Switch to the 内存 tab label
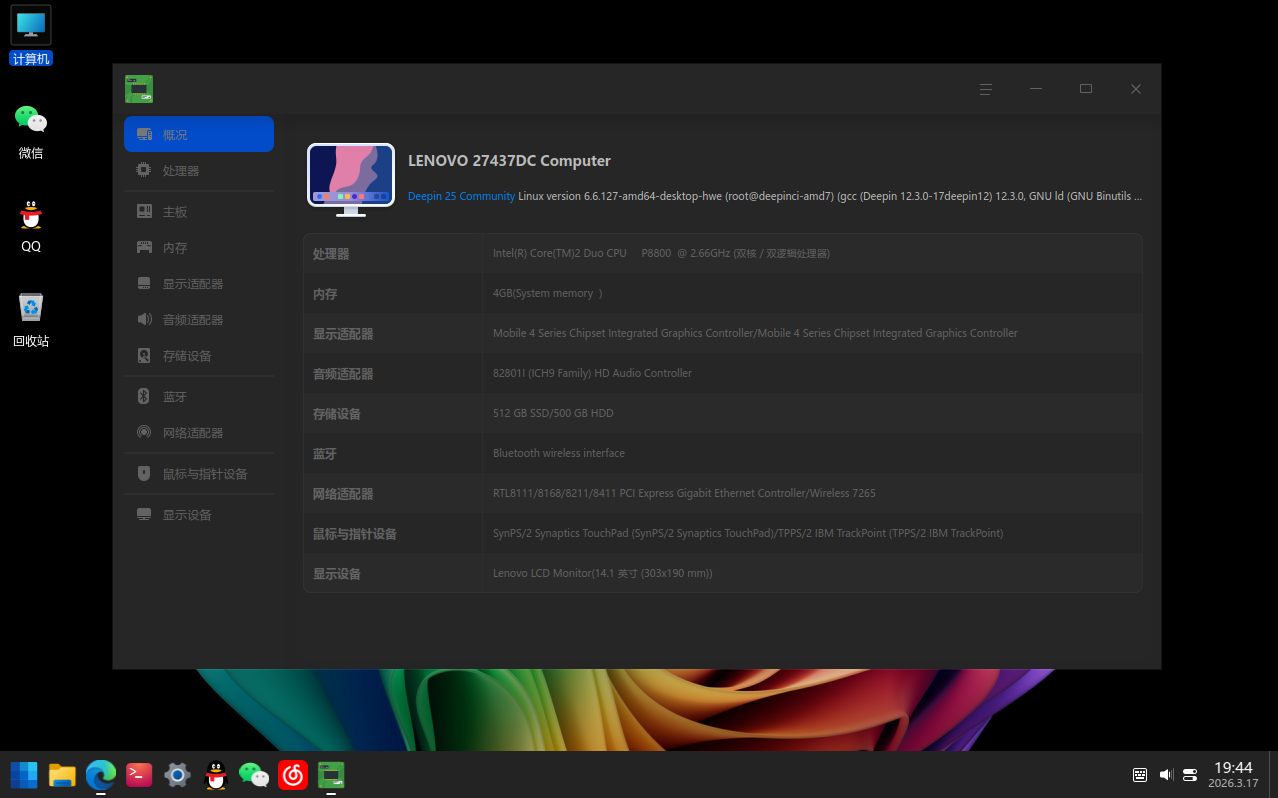The height and width of the screenshot is (798, 1278). (175, 248)
